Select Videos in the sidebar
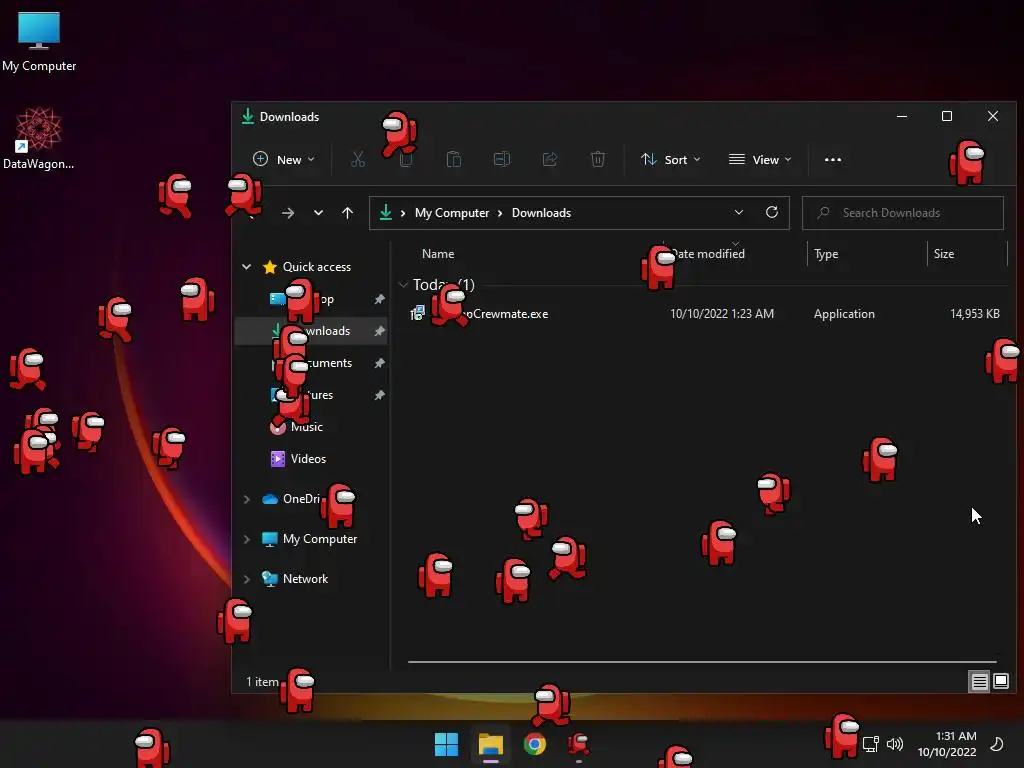Screen dimensions: 1024x768 [x=298, y=459]
